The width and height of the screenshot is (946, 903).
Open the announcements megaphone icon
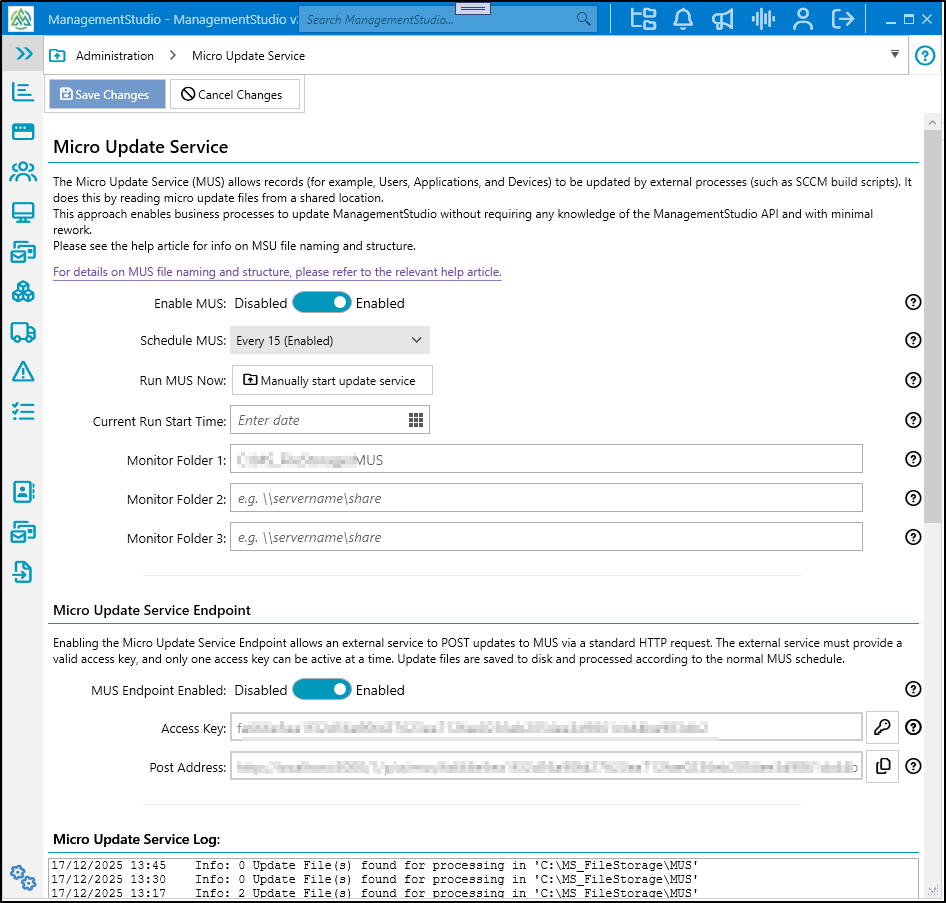[722, 19]
